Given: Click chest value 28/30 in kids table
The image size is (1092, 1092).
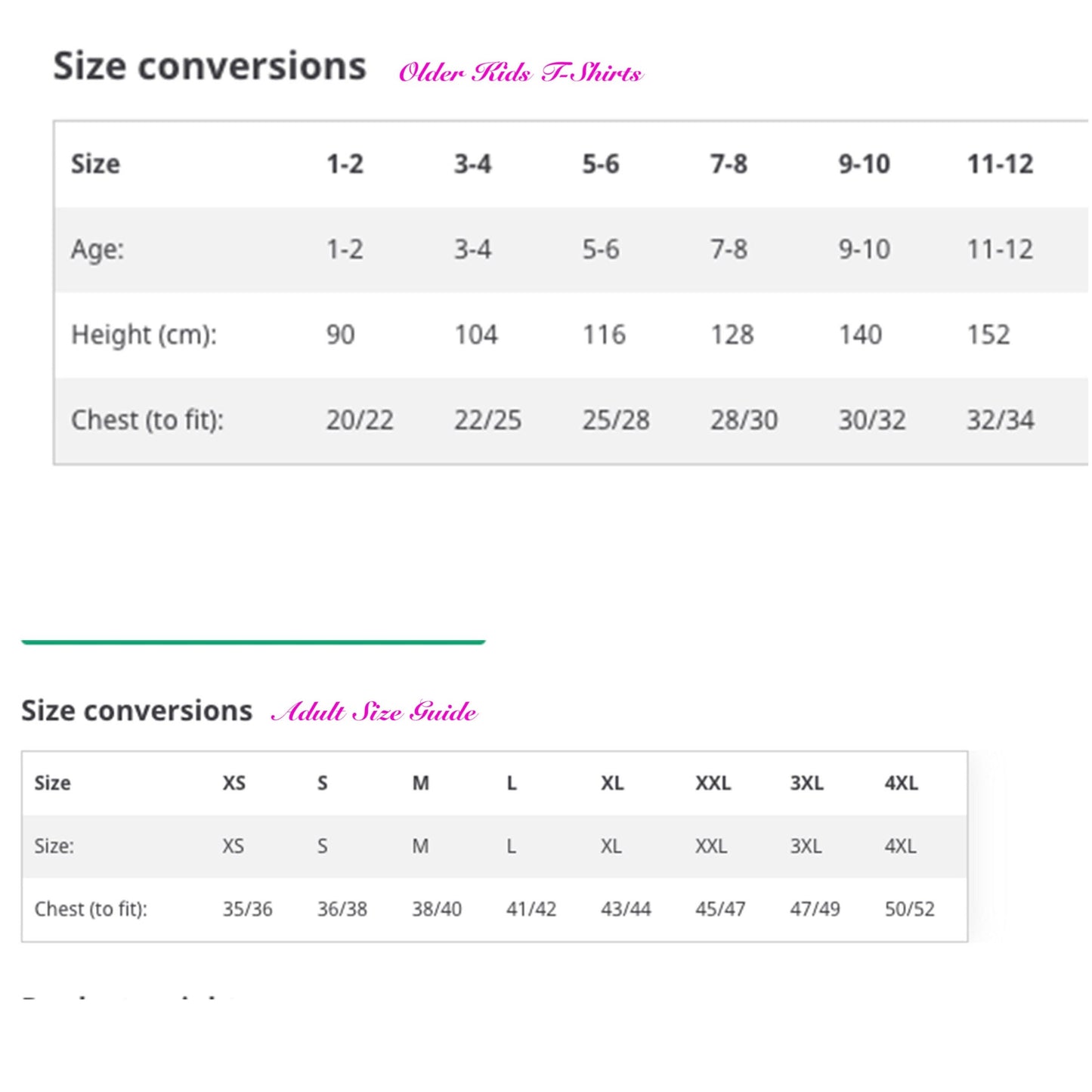Looking at the screenshot, I should pos(744,419).
